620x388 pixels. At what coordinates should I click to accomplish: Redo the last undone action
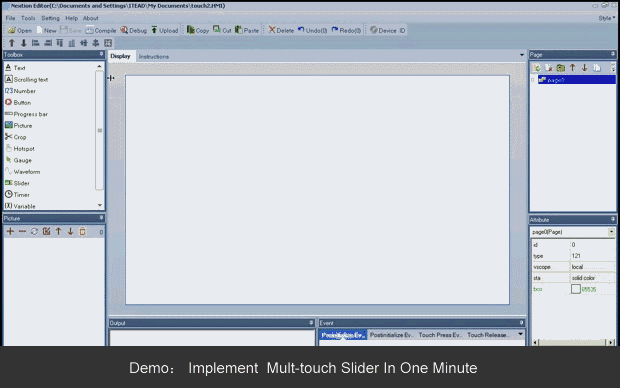(x=346, y=30)
